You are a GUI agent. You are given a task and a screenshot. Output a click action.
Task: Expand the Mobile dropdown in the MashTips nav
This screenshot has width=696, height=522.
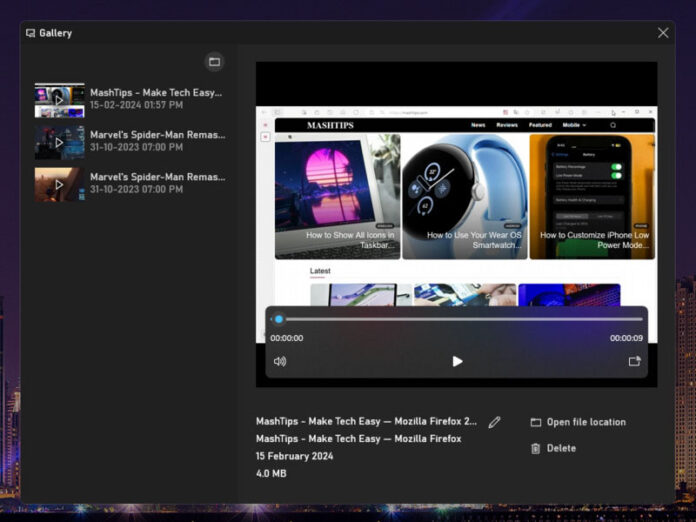point(573,125)
